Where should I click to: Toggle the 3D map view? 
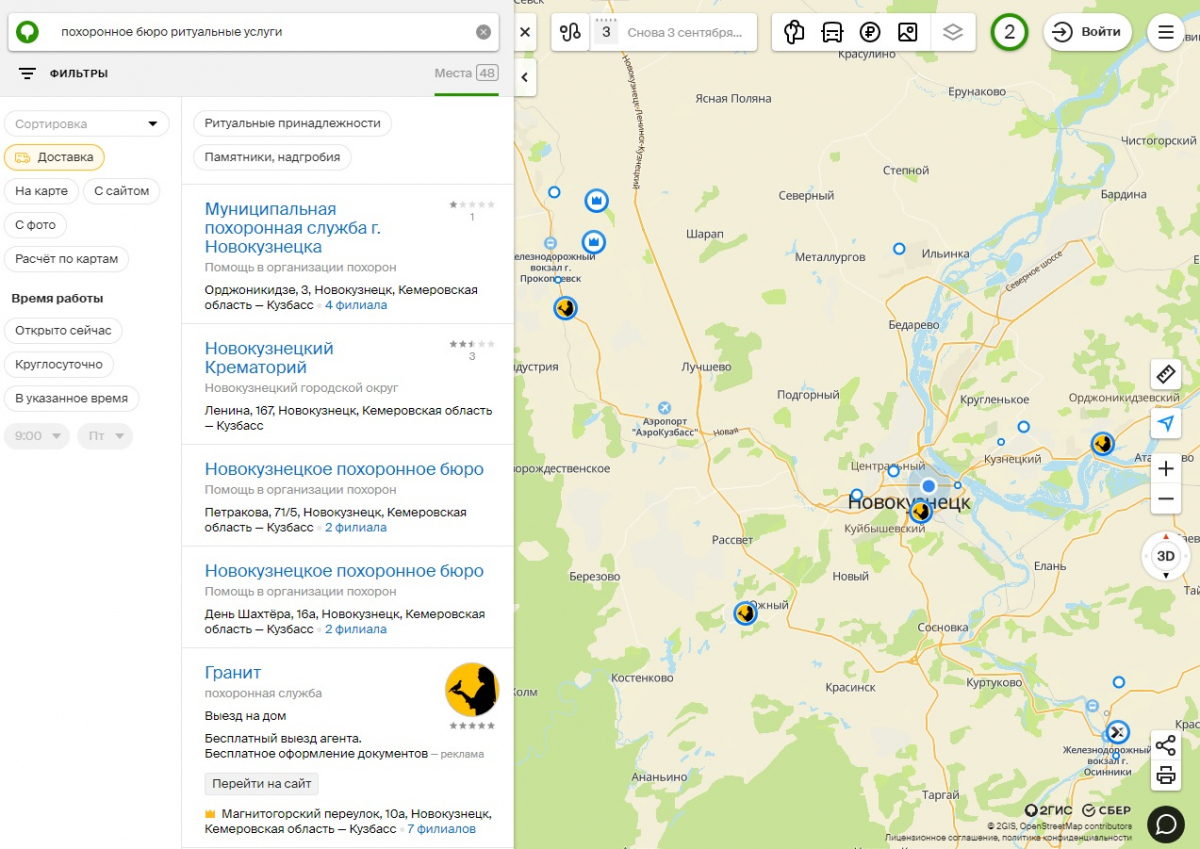tap(1166, 556)
